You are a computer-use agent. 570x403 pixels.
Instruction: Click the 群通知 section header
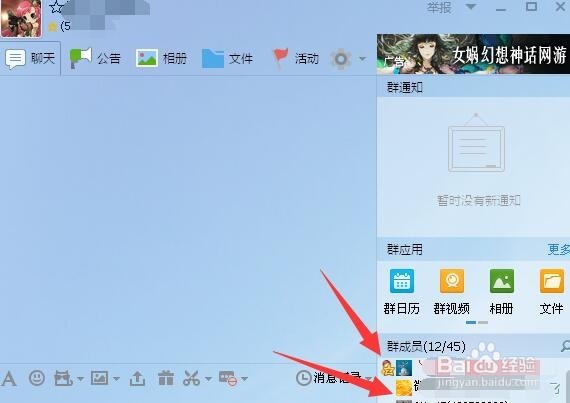coord(405,87)
